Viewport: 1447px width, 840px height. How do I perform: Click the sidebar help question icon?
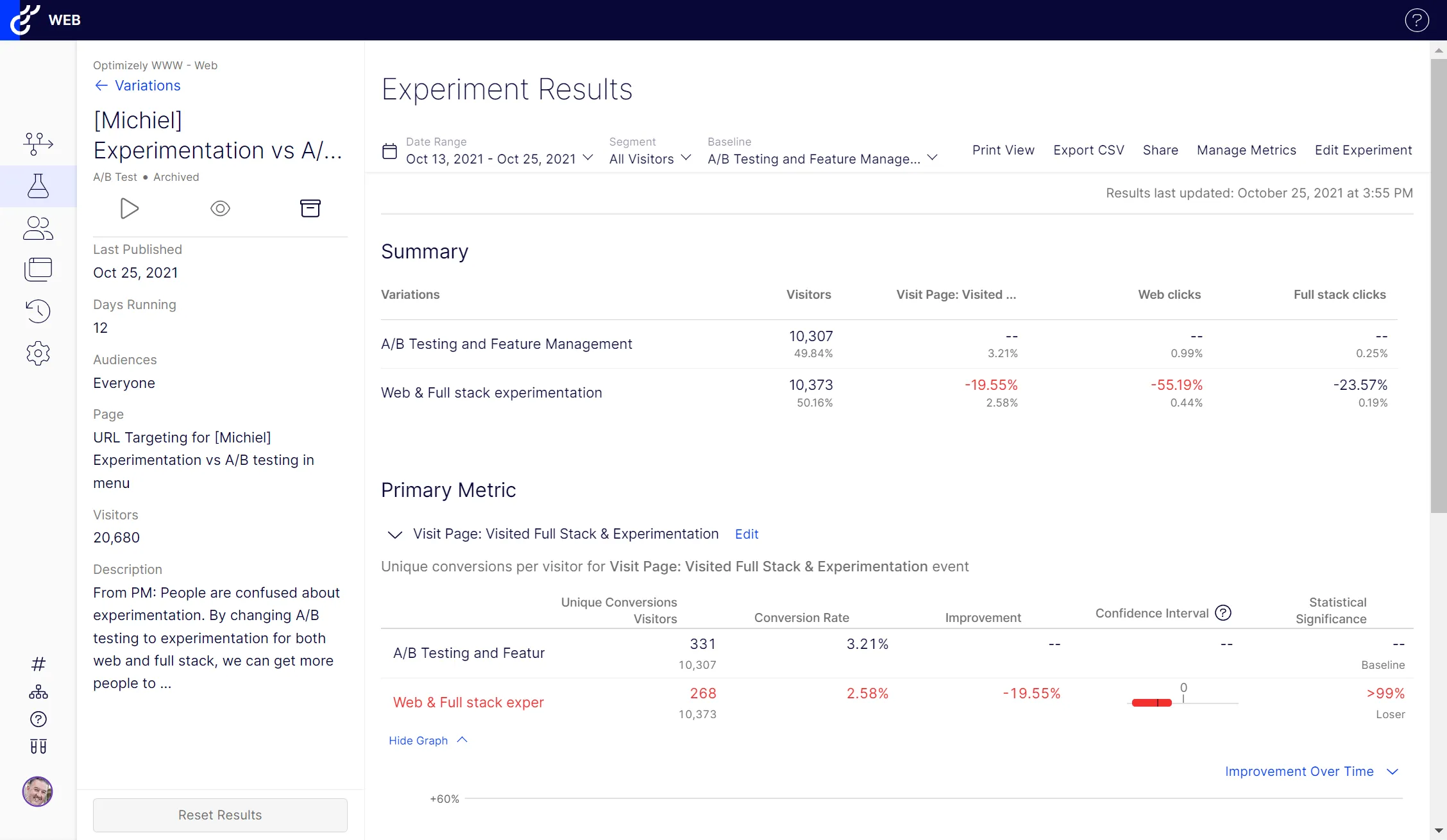(38, 719)
